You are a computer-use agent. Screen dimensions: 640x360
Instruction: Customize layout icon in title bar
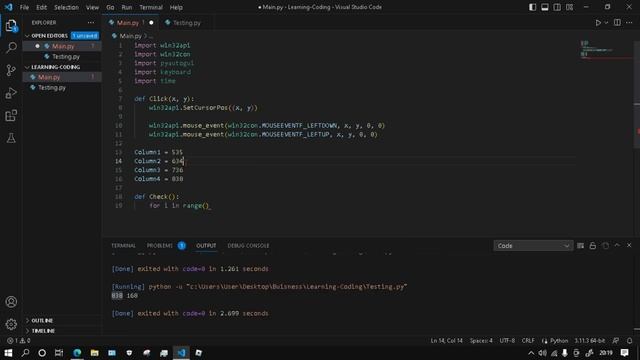point(569,7)
